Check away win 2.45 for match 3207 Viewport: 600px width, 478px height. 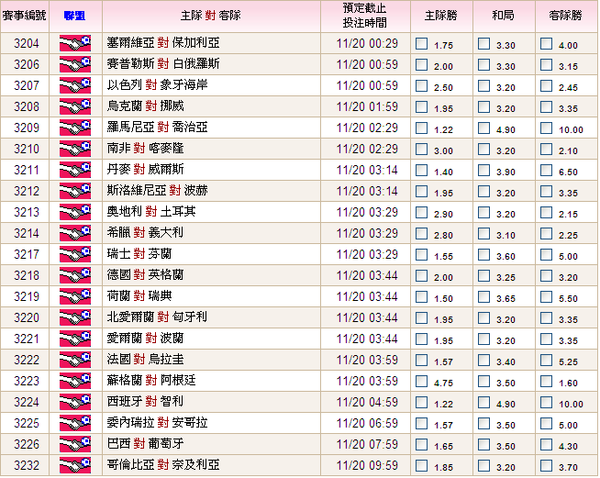pyautogui.click(x=546, y=86)
